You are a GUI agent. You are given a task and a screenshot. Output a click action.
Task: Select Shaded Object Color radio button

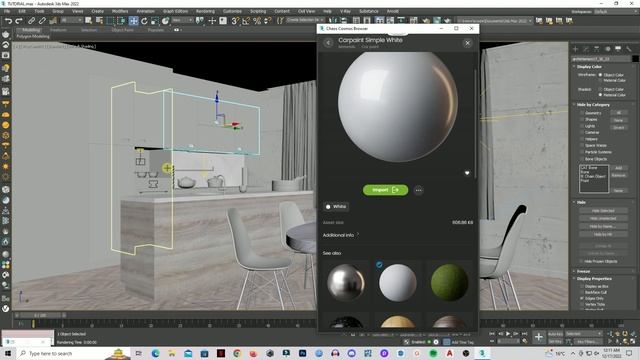600,89
